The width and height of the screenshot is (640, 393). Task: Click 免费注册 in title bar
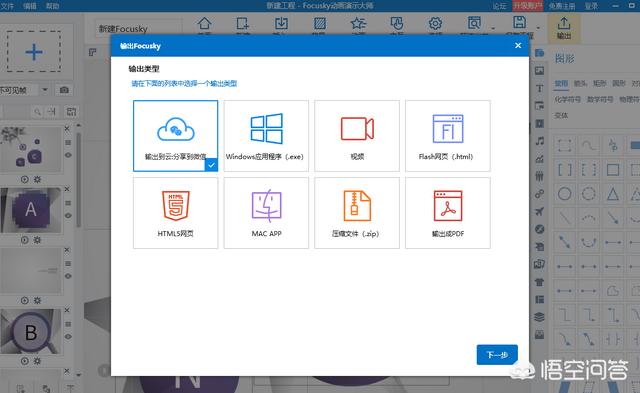coord(562,6)
